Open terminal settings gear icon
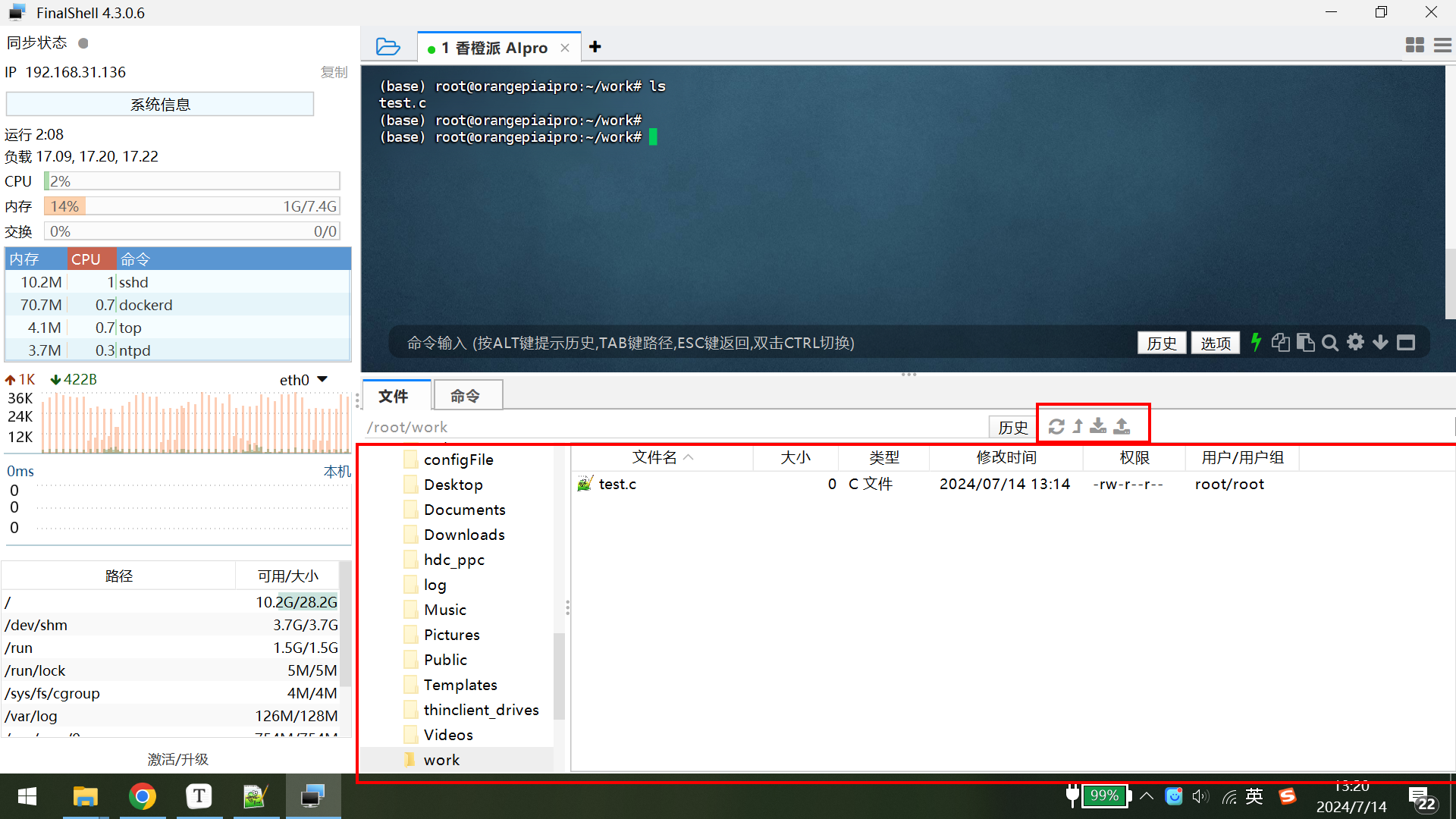Screen dimensions: 1456x819 coord(1356,343)
